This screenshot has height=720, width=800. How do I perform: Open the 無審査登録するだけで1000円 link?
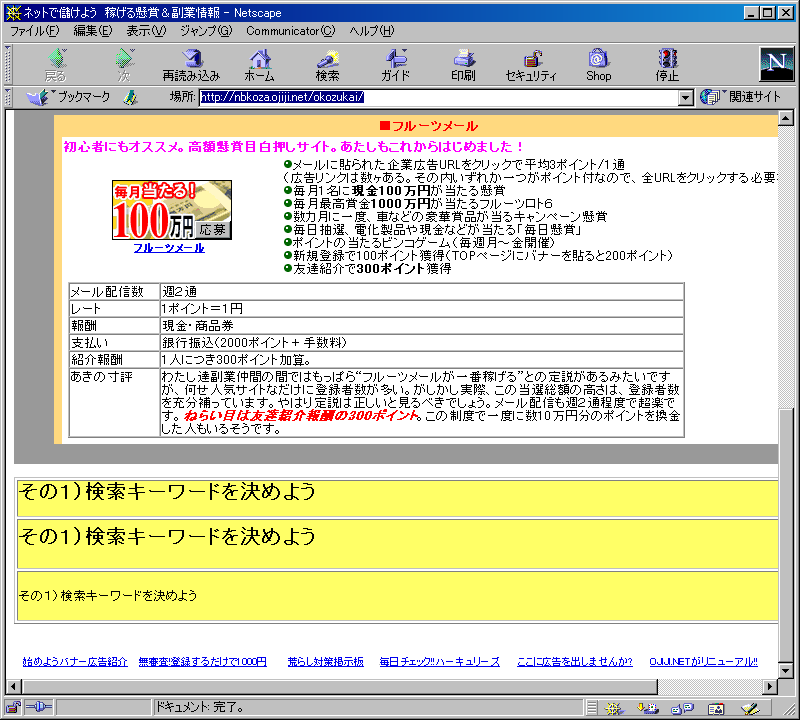(x=203, y=661)
